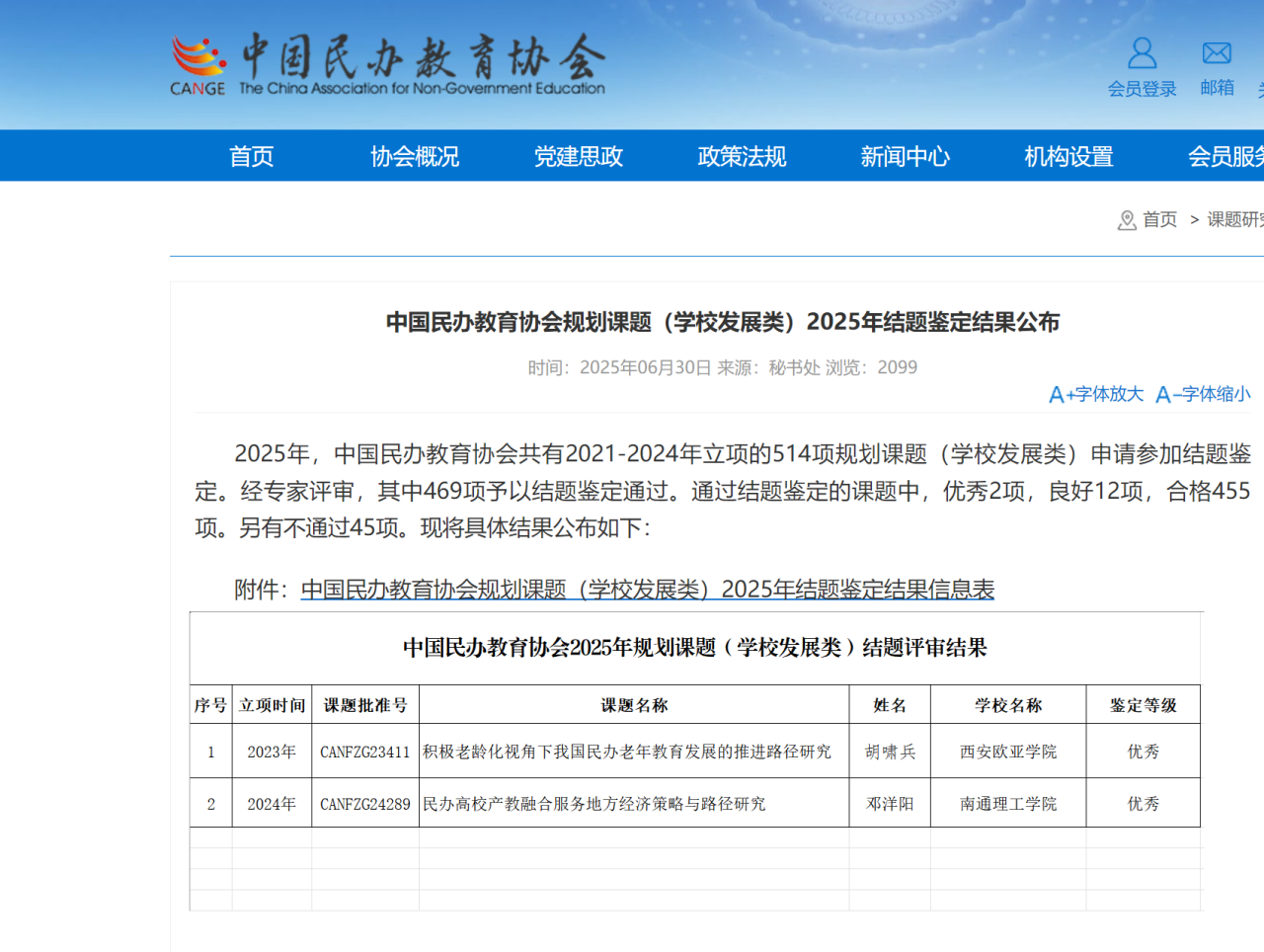Click 课题批准号 column header
Screen dimensions: 1264x952
365,705
